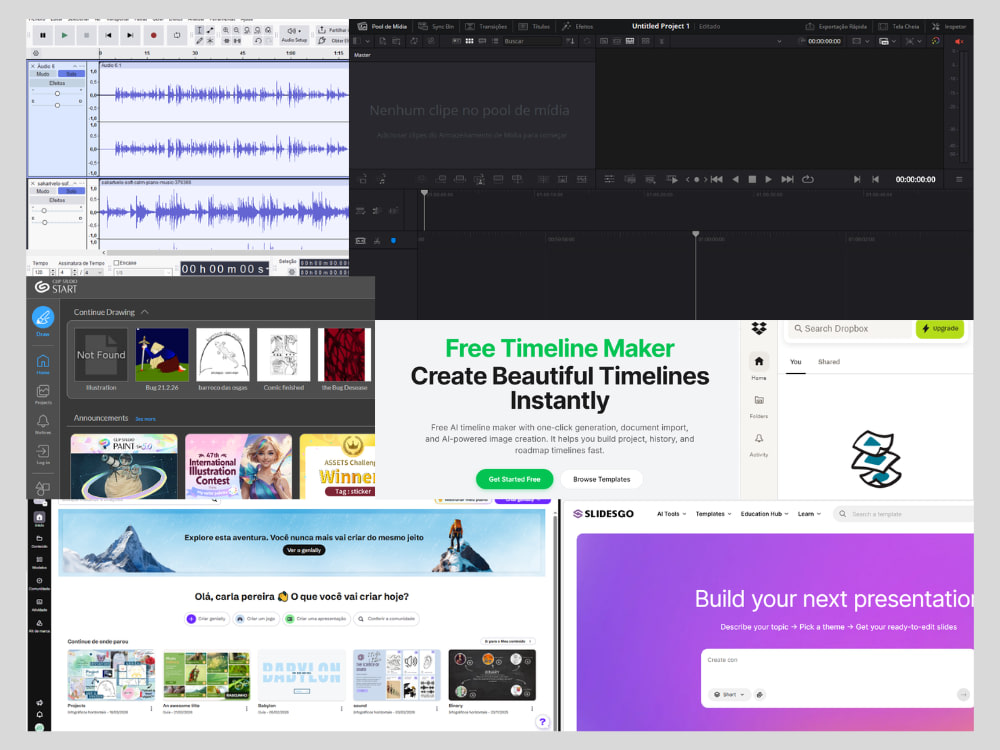Toggle the DaVinci viewer Loop button
The height and width of the screenshot is (750, 1000).
(x=807, y=179)
